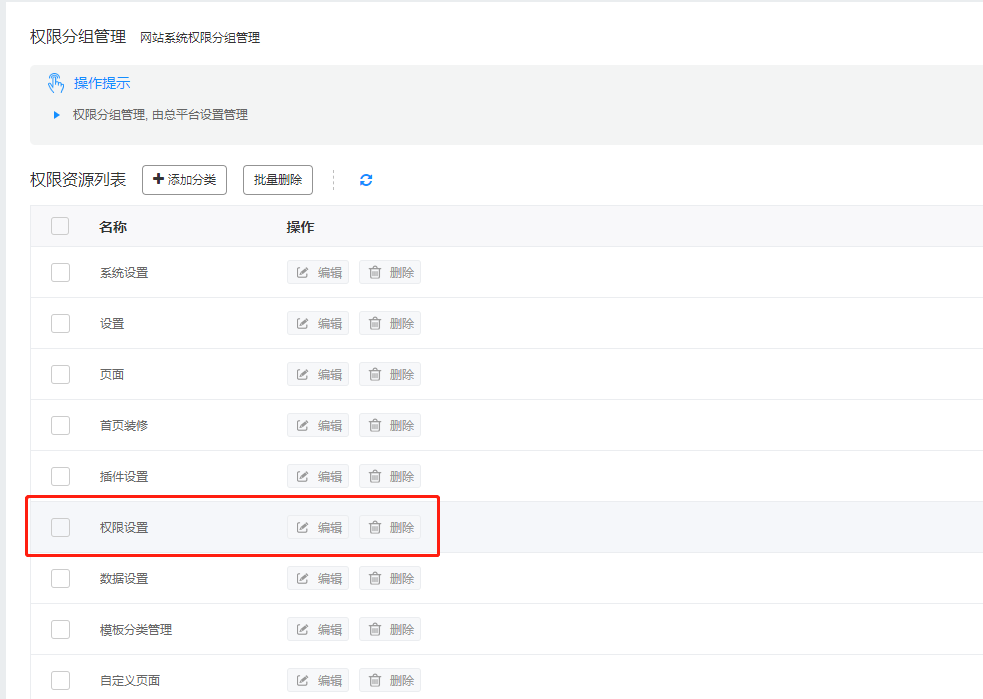Toggle the 操作提示 section title

[x=102, y=83]
